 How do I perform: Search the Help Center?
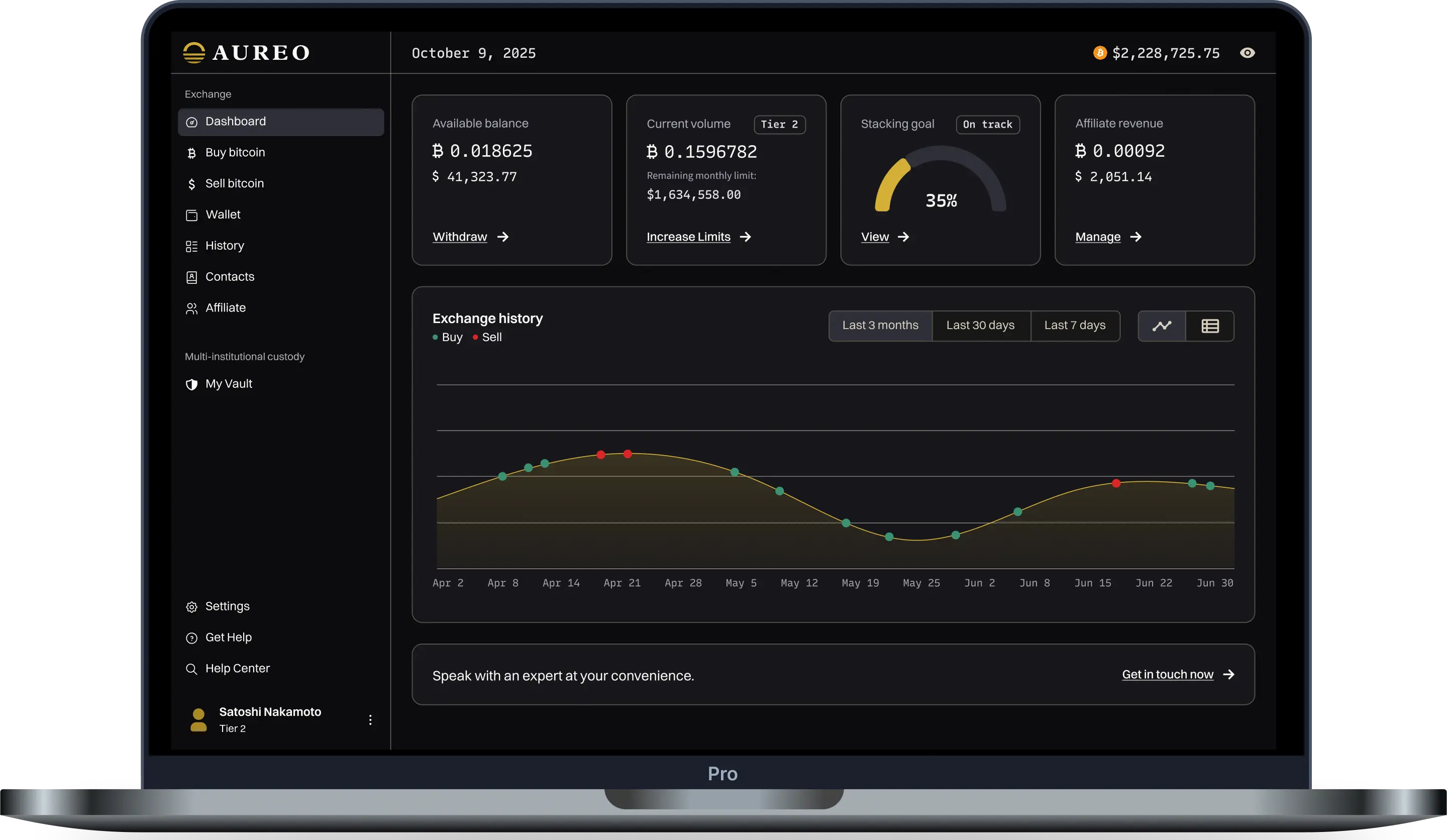pos(237,668)
